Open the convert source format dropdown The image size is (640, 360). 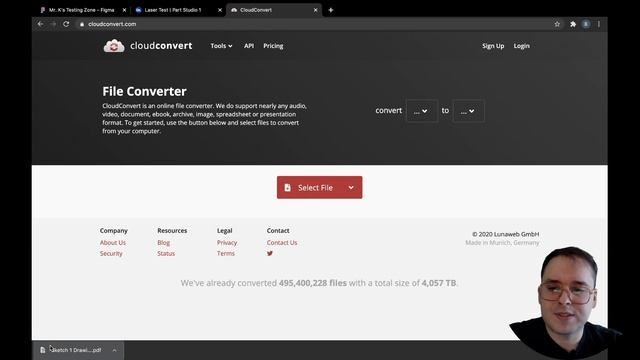point(422,111)
